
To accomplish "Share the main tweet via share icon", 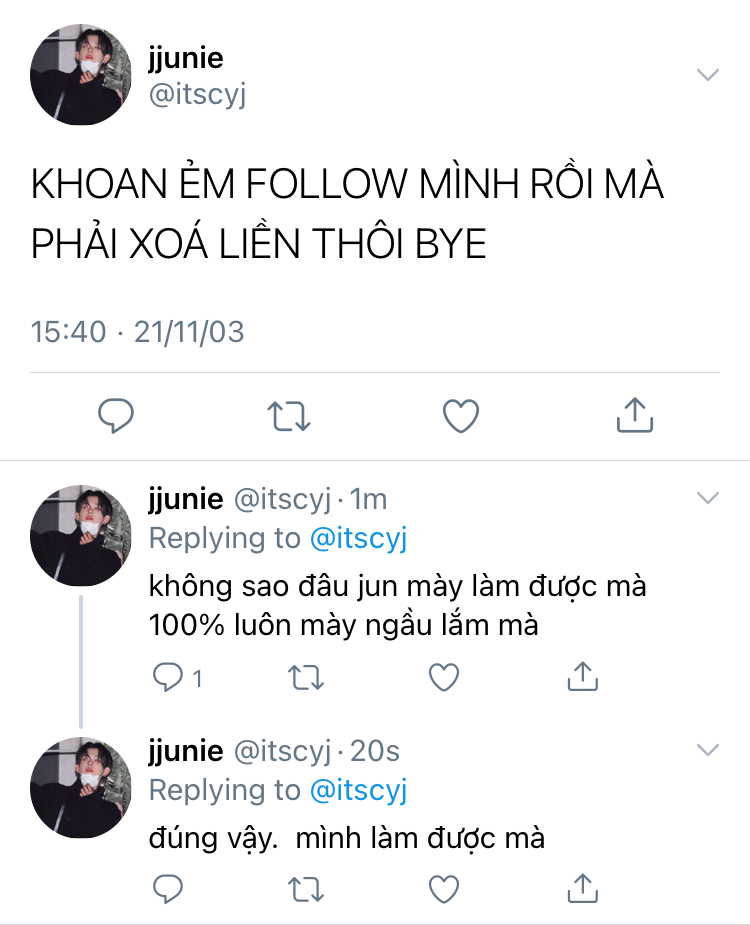I will [x=634, y=415].
